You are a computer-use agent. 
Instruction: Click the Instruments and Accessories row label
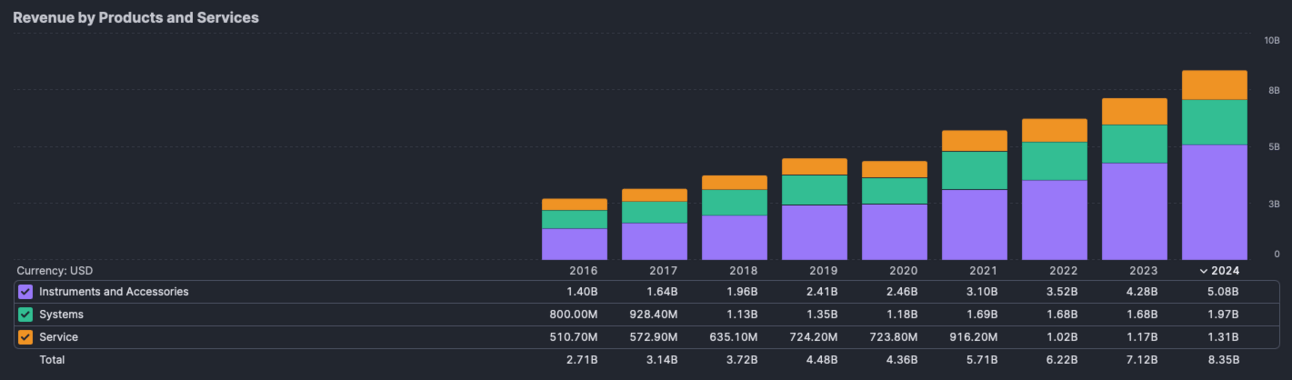tap(114, 292)
